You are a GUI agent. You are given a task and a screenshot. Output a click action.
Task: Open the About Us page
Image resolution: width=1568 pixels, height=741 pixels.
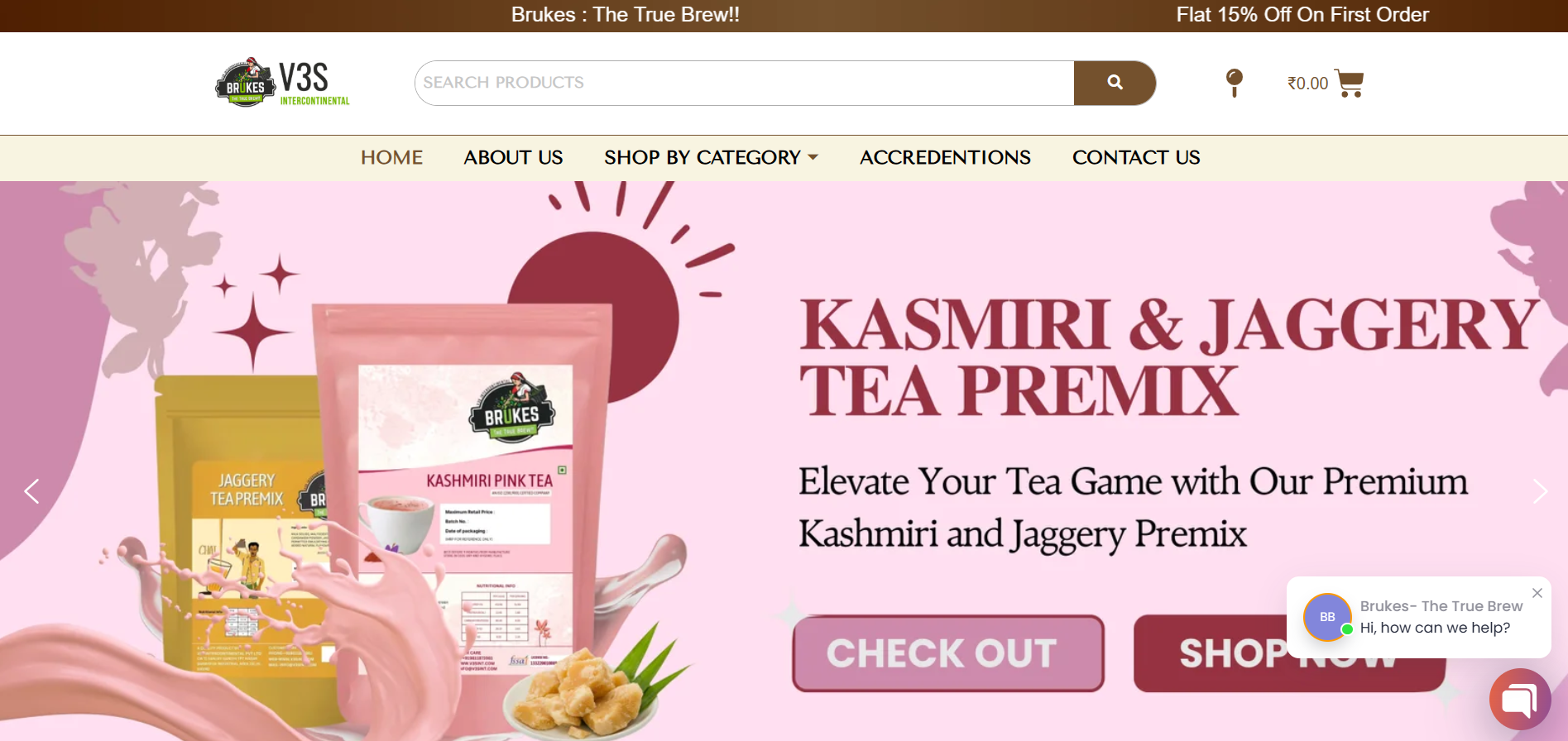click(x=513, y=157)
